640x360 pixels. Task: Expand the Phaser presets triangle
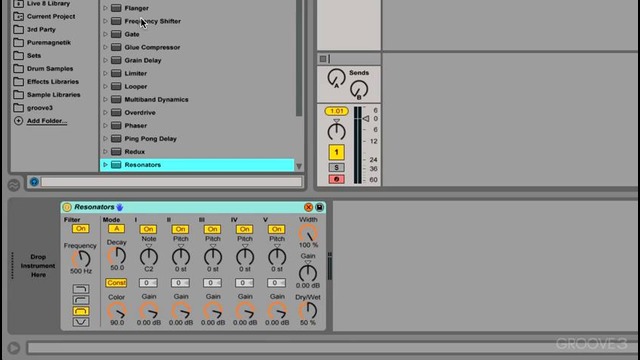105,126
